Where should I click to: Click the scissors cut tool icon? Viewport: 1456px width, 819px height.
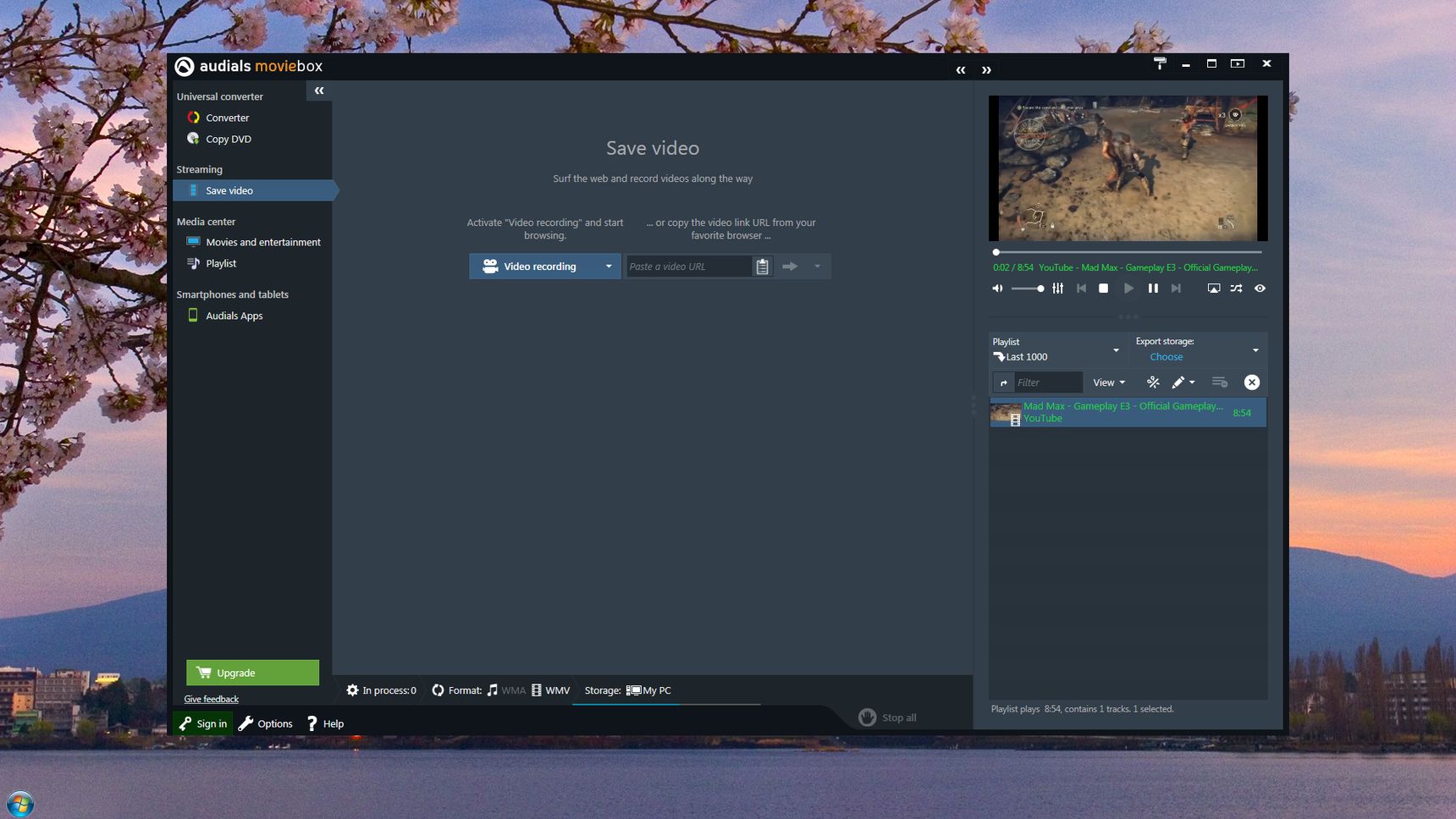point(1153,382)
